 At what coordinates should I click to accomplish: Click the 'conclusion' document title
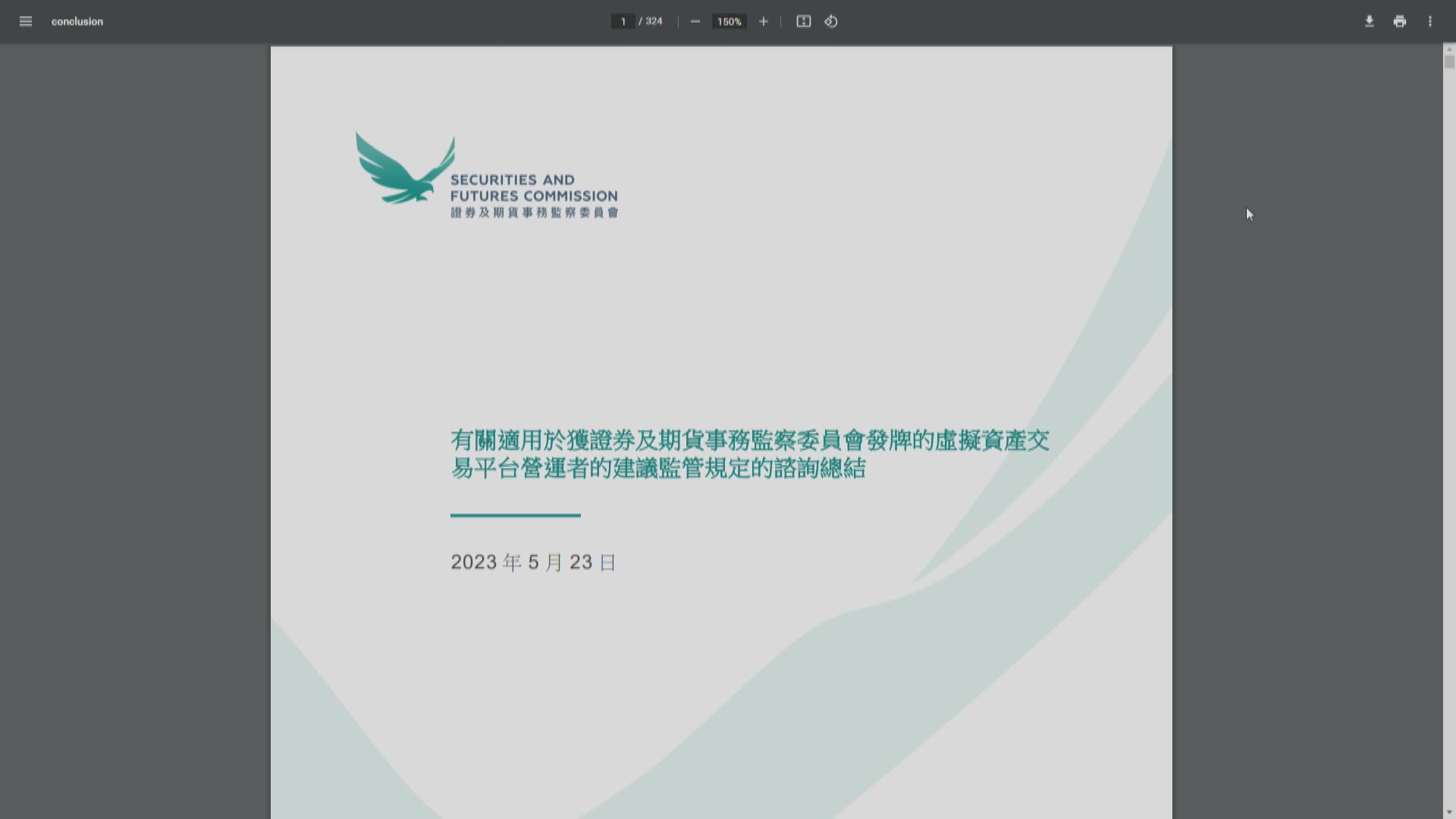pyautogui.click(x=77, y=21)
